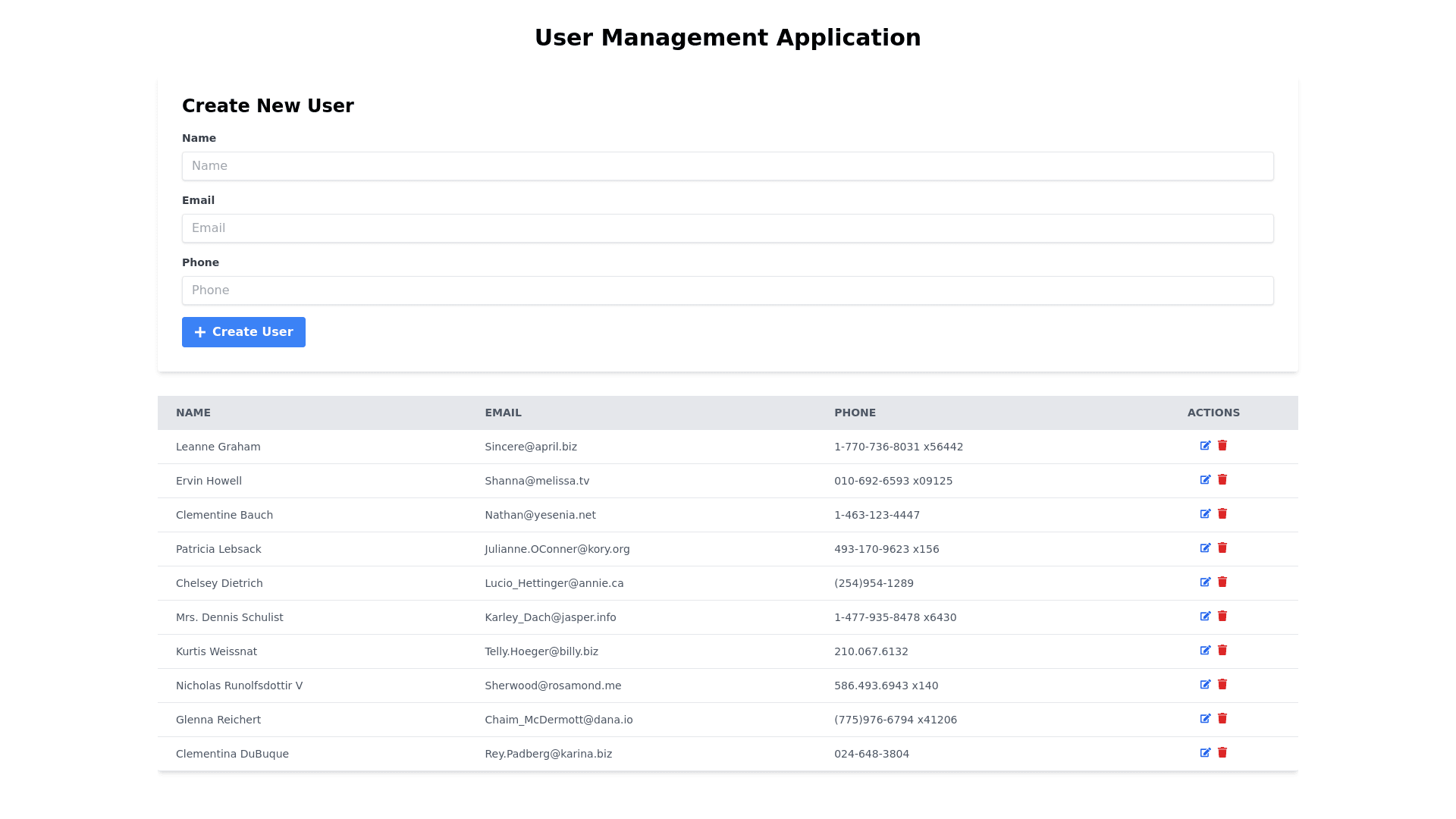Click the NAME column header
Viewport: 1456px width, 819px height.
[193, 413]
